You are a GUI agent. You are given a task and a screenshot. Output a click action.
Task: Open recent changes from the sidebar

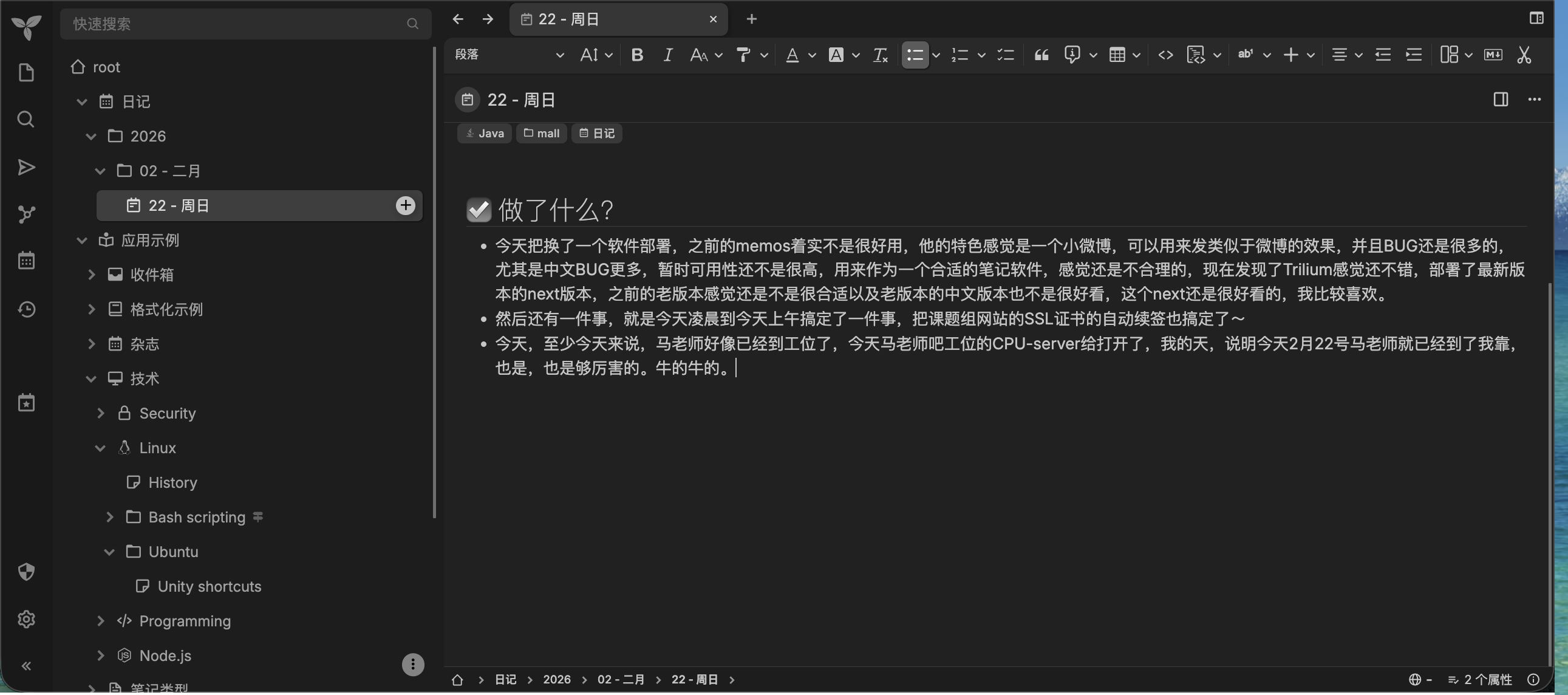point(26,309)
